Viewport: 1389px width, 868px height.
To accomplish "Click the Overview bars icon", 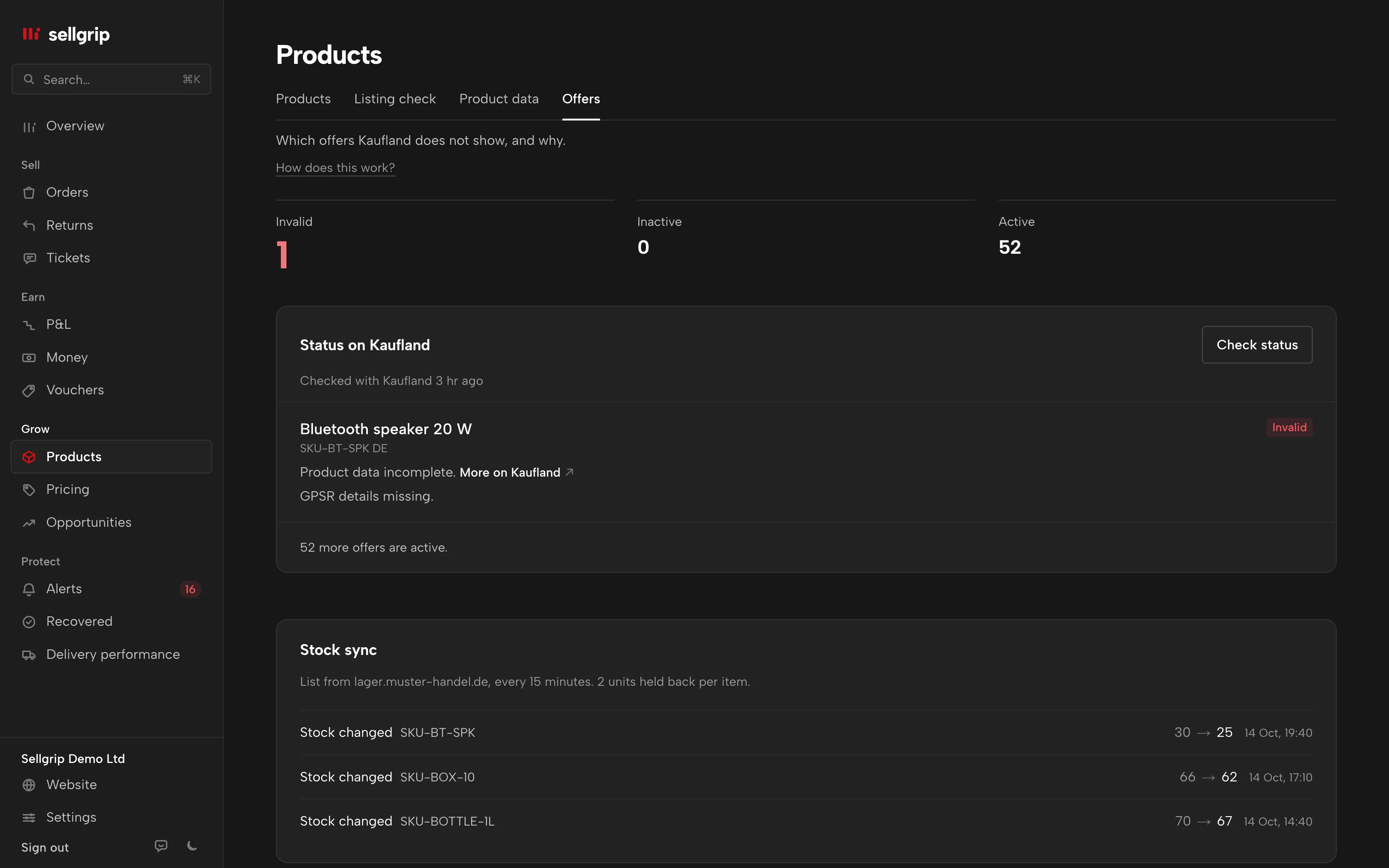I will [29, 127].
